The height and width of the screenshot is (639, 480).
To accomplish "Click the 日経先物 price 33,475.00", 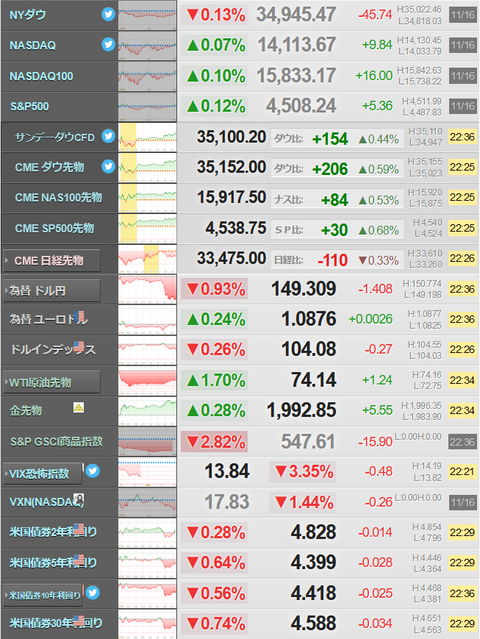I will coord(231,258).
